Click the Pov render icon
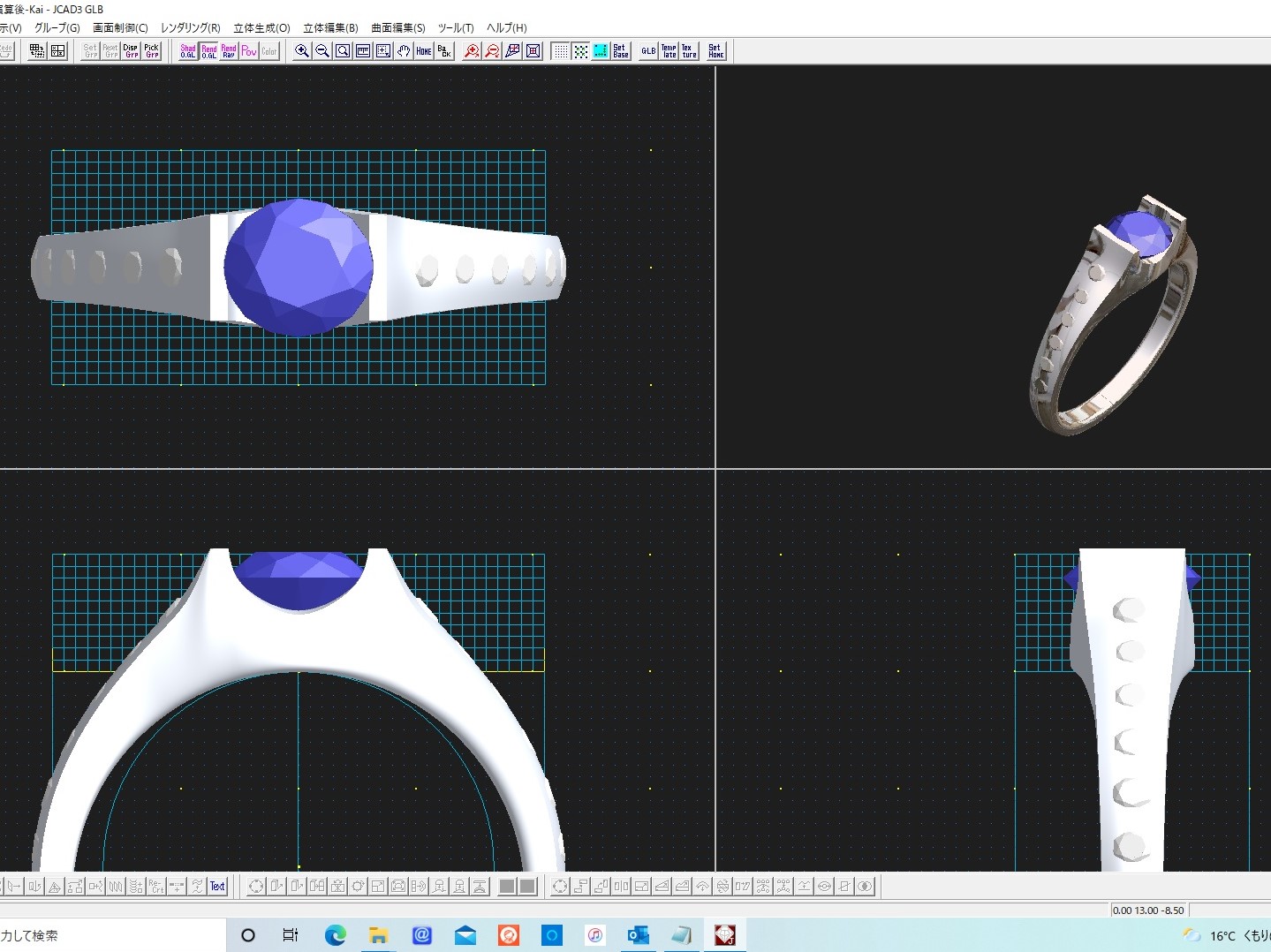 (x=249, y=51)
